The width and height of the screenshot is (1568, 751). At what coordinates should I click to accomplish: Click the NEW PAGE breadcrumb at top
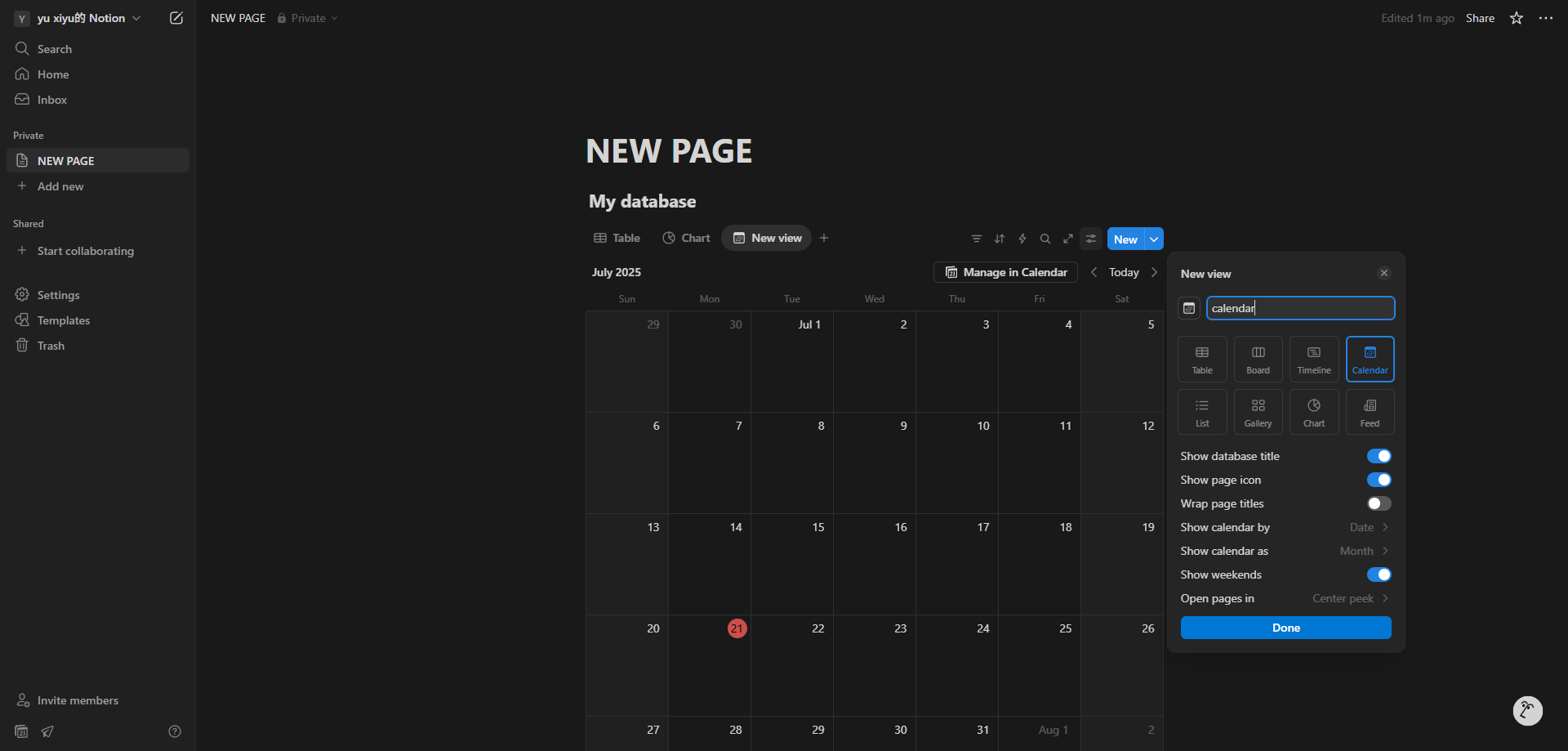238,18
